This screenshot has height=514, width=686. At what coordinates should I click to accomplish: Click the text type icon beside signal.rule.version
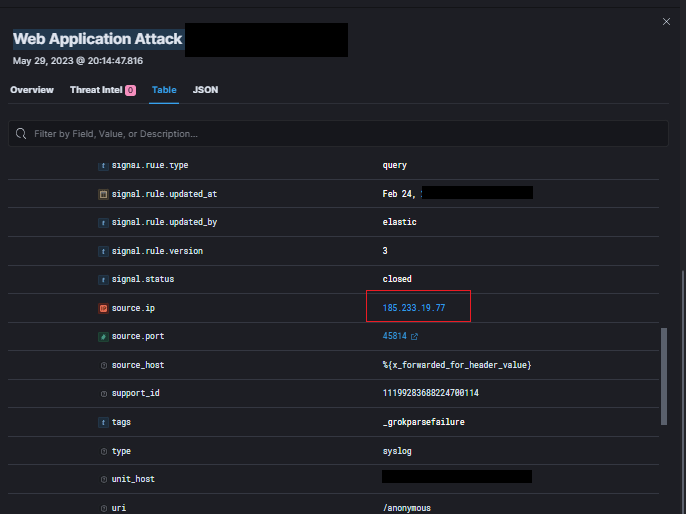(103, 251)
